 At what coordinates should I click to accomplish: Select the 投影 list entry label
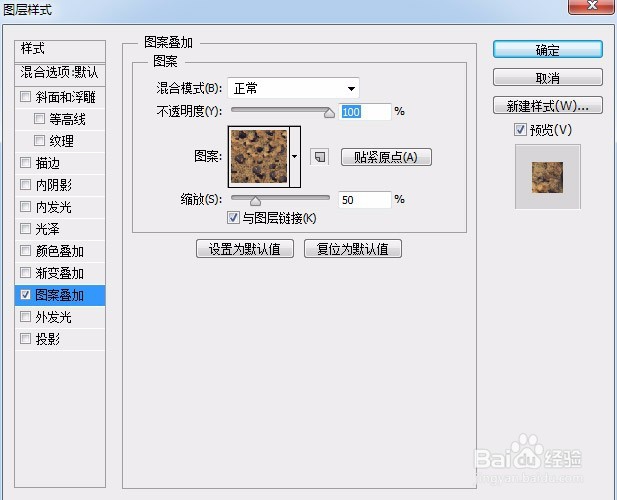(x=48, y=339)
